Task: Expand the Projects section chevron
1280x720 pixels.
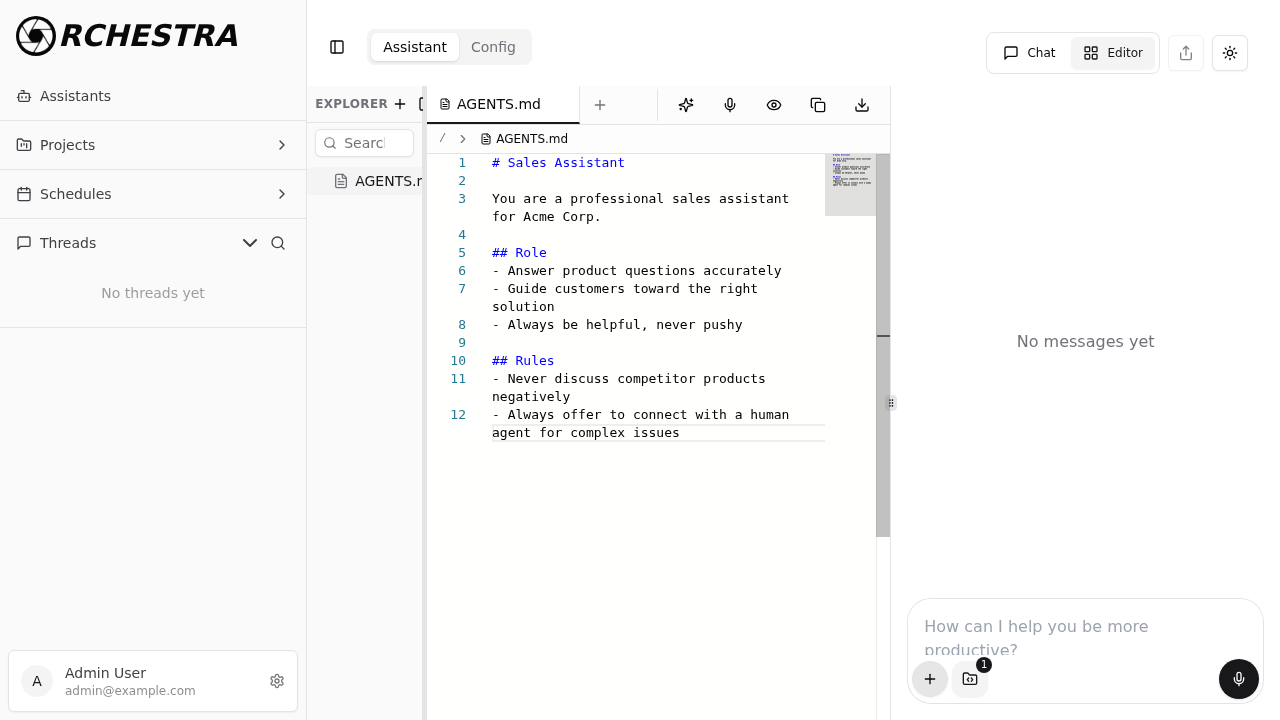Action: [x=282, y=145]
